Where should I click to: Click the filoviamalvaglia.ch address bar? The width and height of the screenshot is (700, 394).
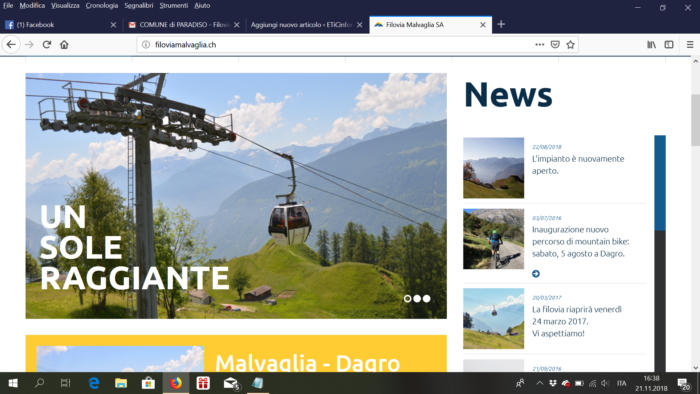coord(339,45)
